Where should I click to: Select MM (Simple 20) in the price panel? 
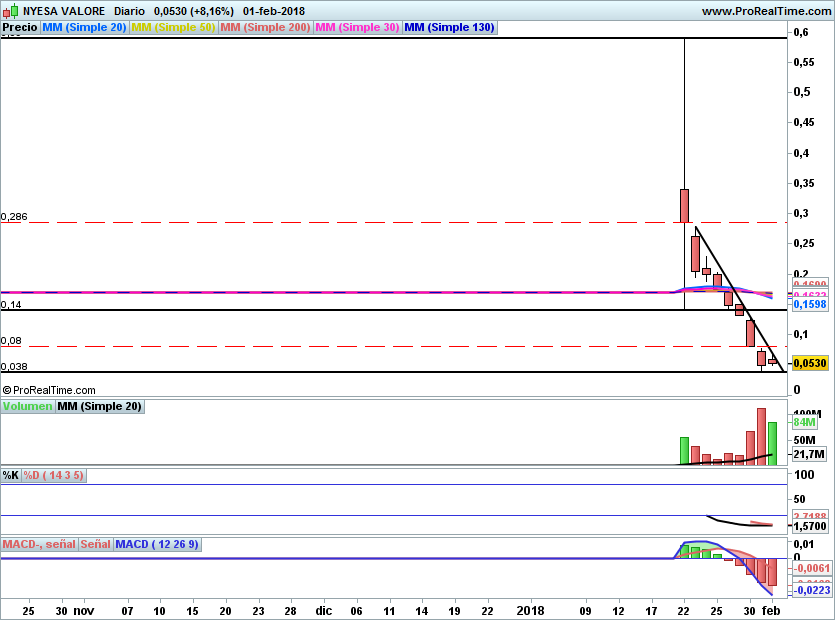point(84,28)
